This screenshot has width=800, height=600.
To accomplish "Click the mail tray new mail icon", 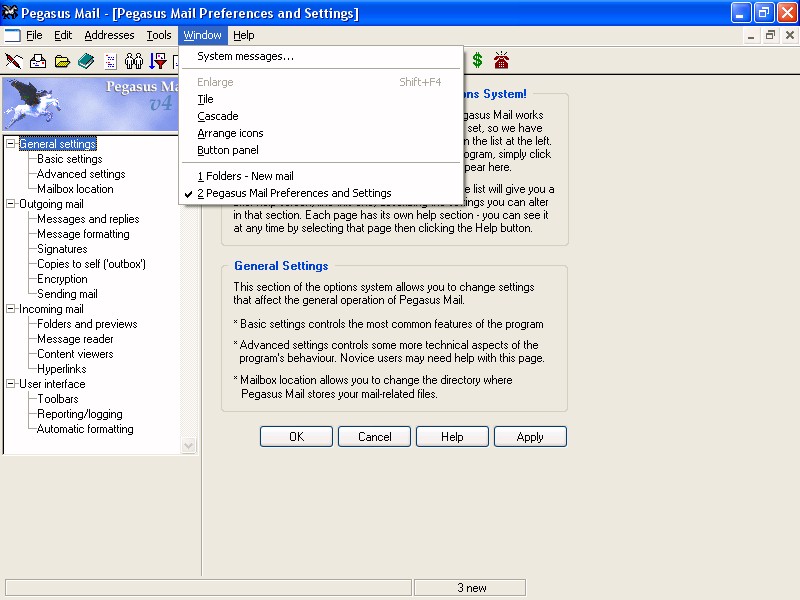I will (x=38, y=61).
